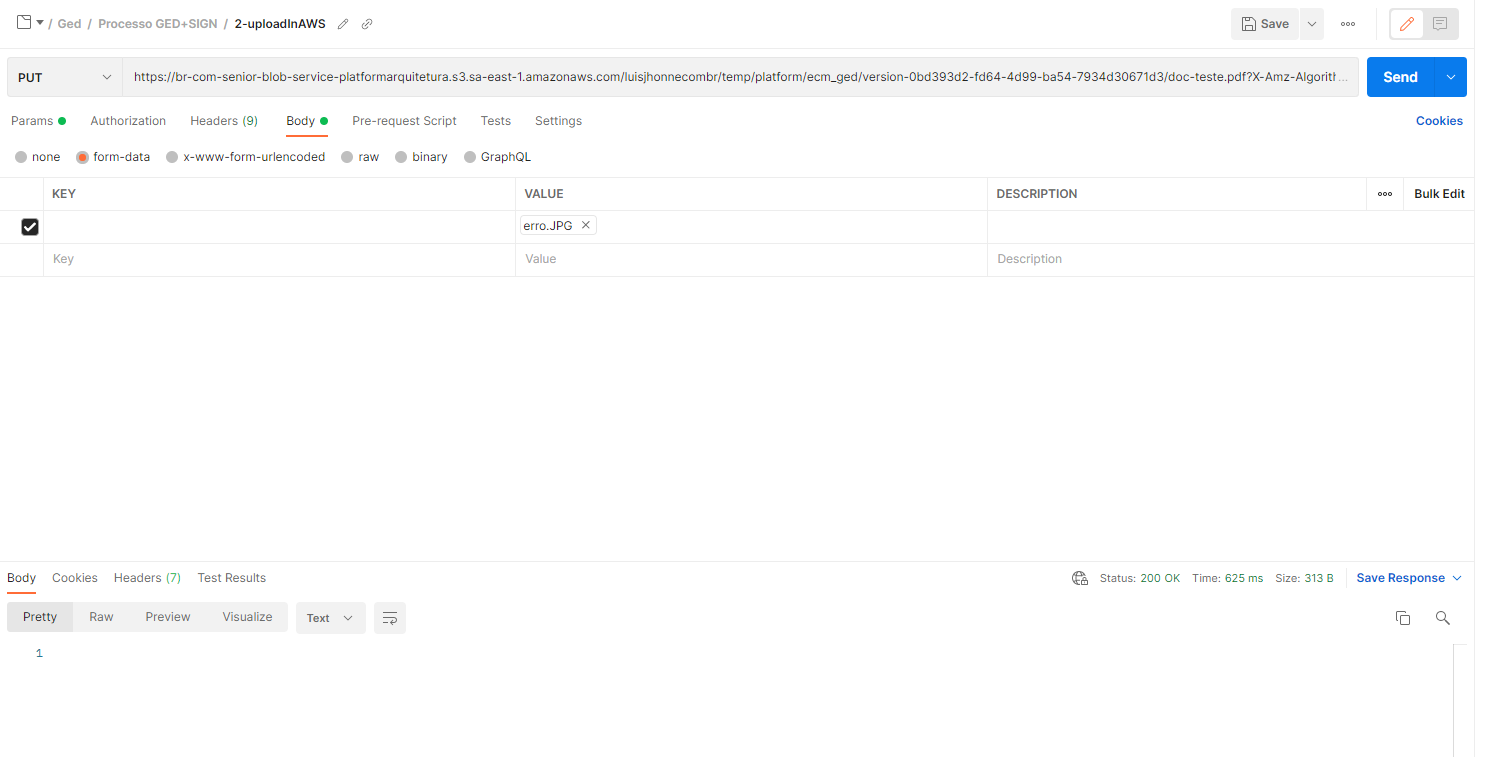Screen dimensions: 1485x757
Task: Copy the request link icon
Action: coord(367,24)
